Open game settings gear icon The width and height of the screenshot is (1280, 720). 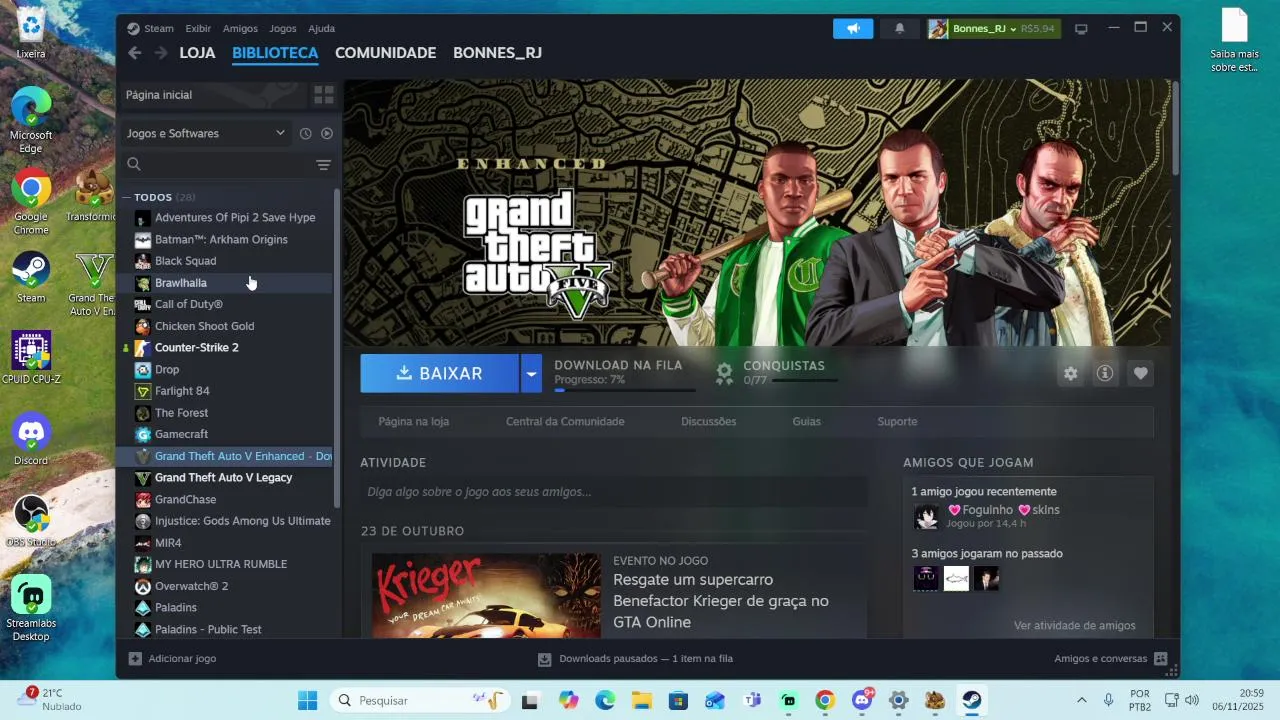click(1071, 373)
